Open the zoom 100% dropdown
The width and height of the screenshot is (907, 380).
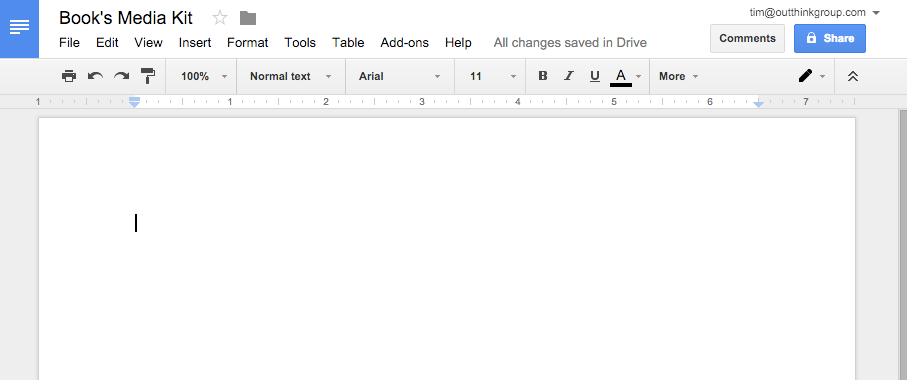tap(204, 76)
